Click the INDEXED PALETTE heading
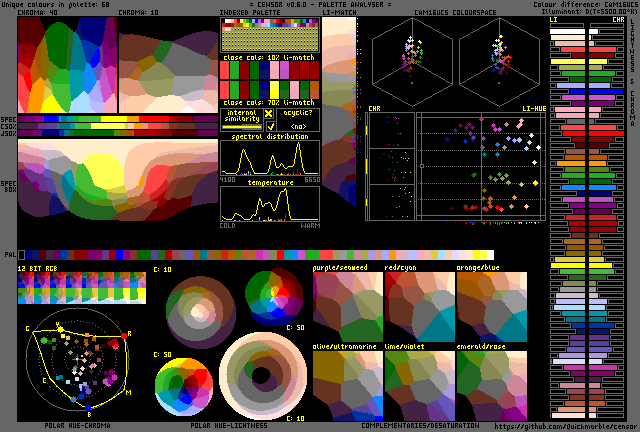Viewport: 640px width, 432px height. [x=250, y=13]
